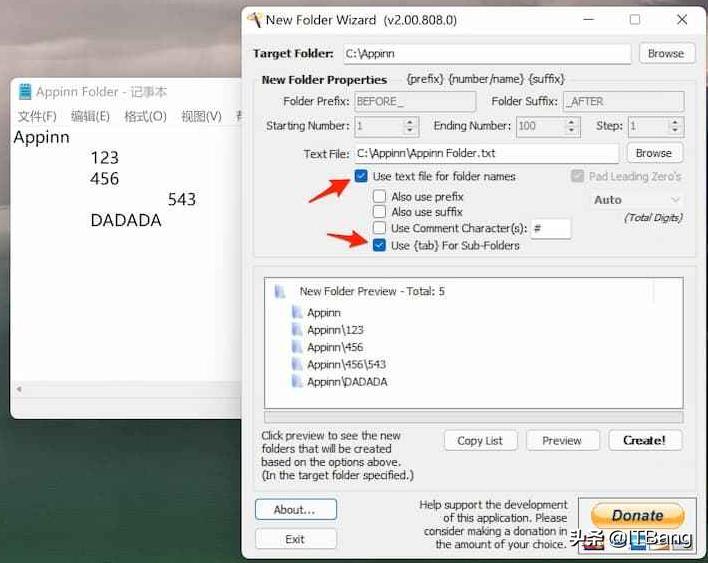This screenshot has width=708, height=563.
Task: Maximize the New Folder Wizard window
Action: 635,19
